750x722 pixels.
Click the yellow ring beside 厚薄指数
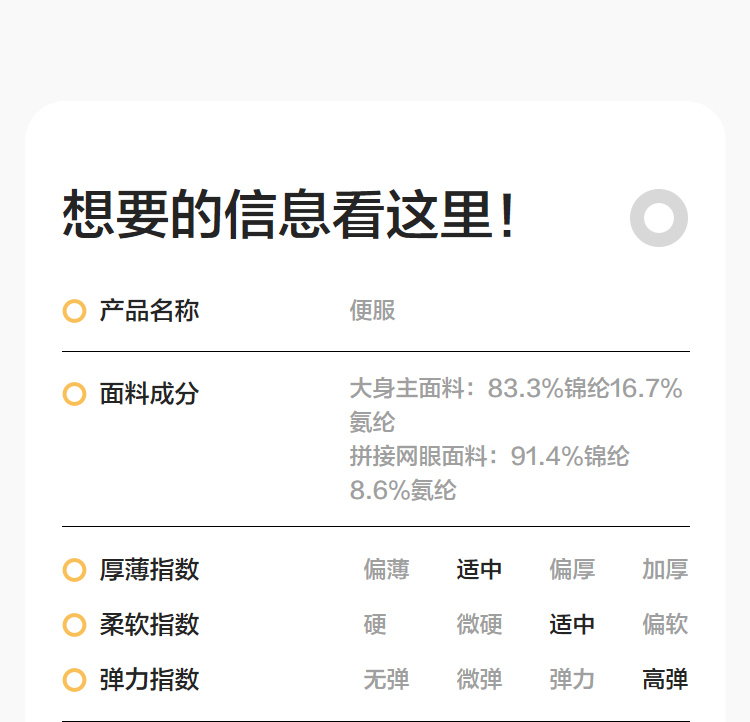74,570
